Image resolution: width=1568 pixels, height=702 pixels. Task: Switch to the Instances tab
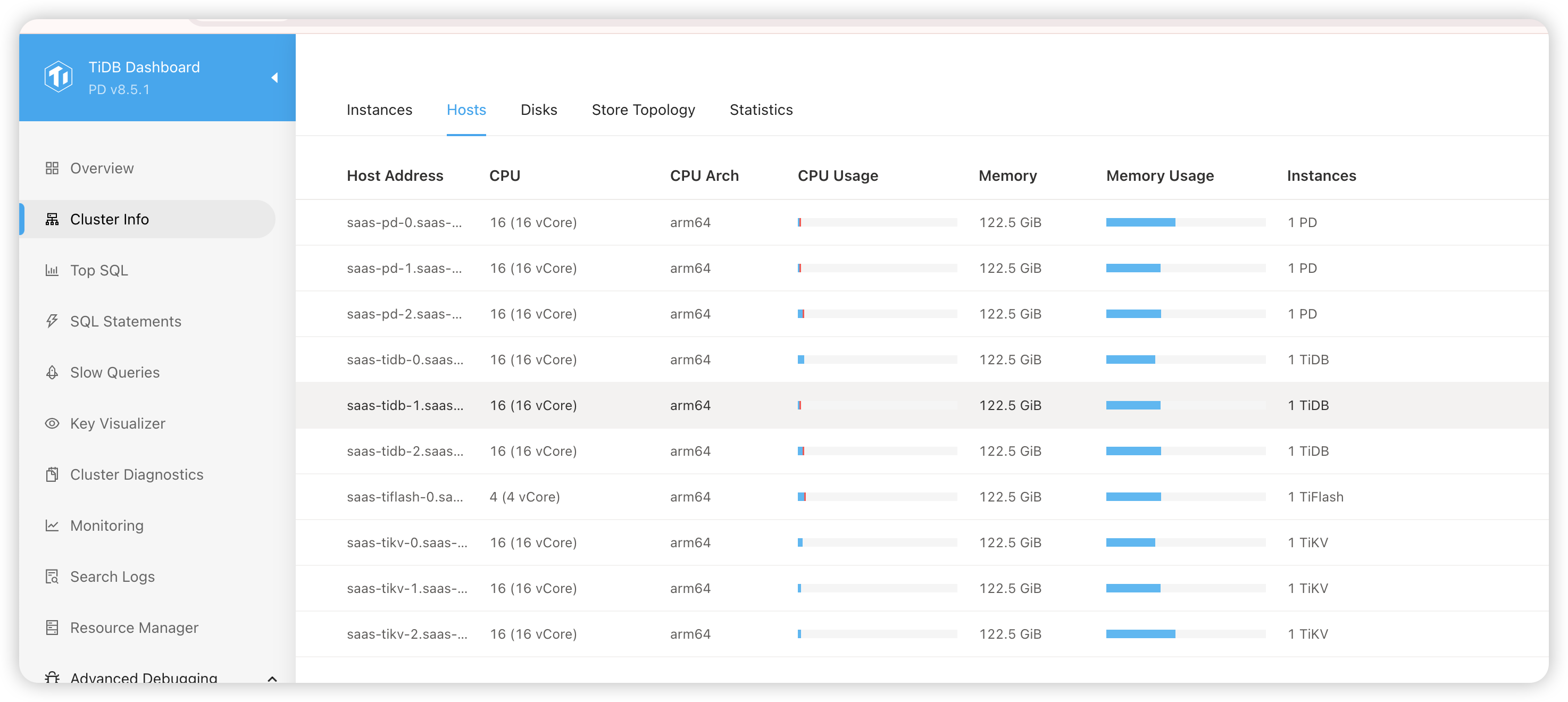pos(379,110)
